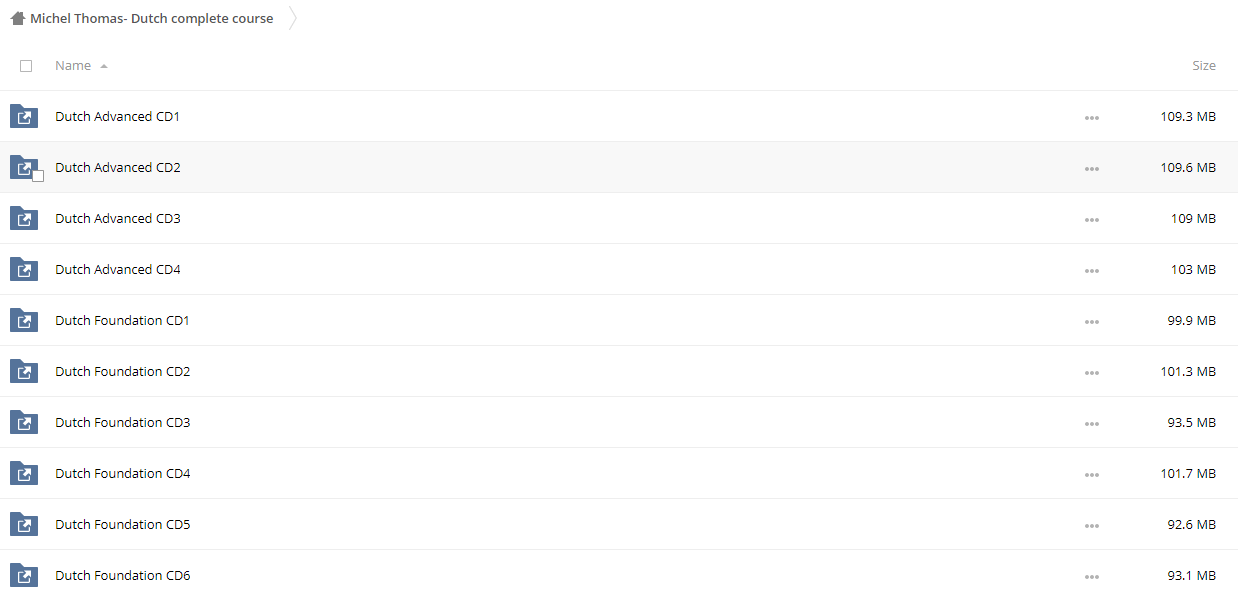Click the Dutch Foundation CD6 folder icon

24,576
